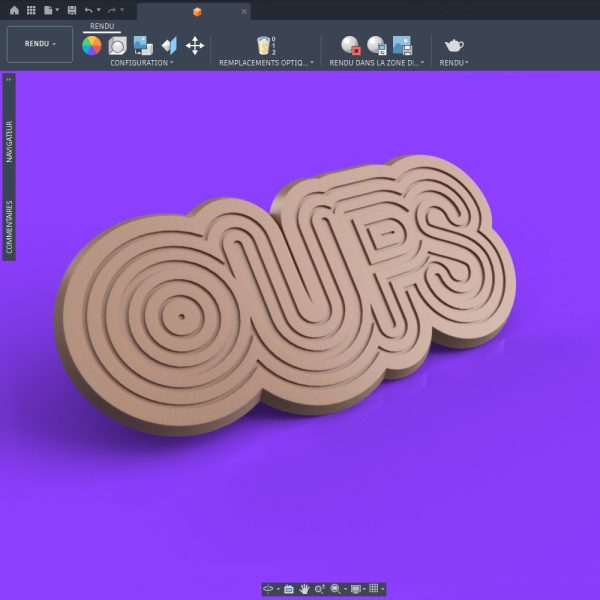Click the teapot Render icon
The height and width of the screenshot is (600, 600).
pyautogui.click(x=454, y=46)
